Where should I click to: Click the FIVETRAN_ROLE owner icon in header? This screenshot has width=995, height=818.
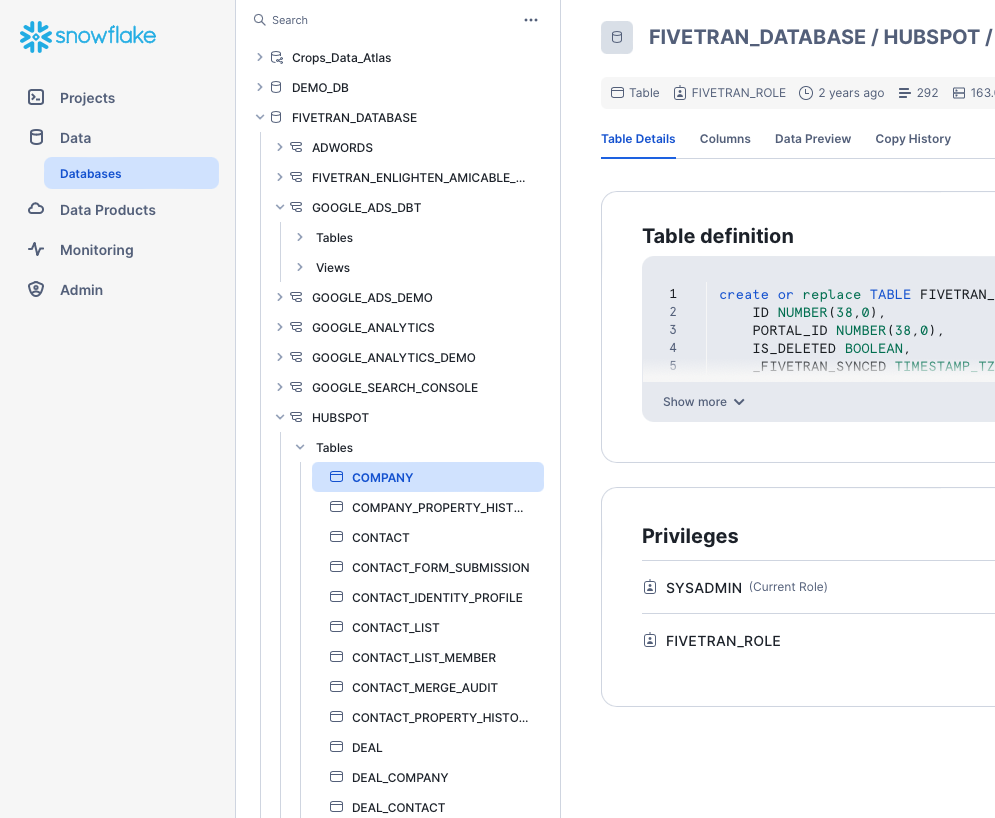680,93
